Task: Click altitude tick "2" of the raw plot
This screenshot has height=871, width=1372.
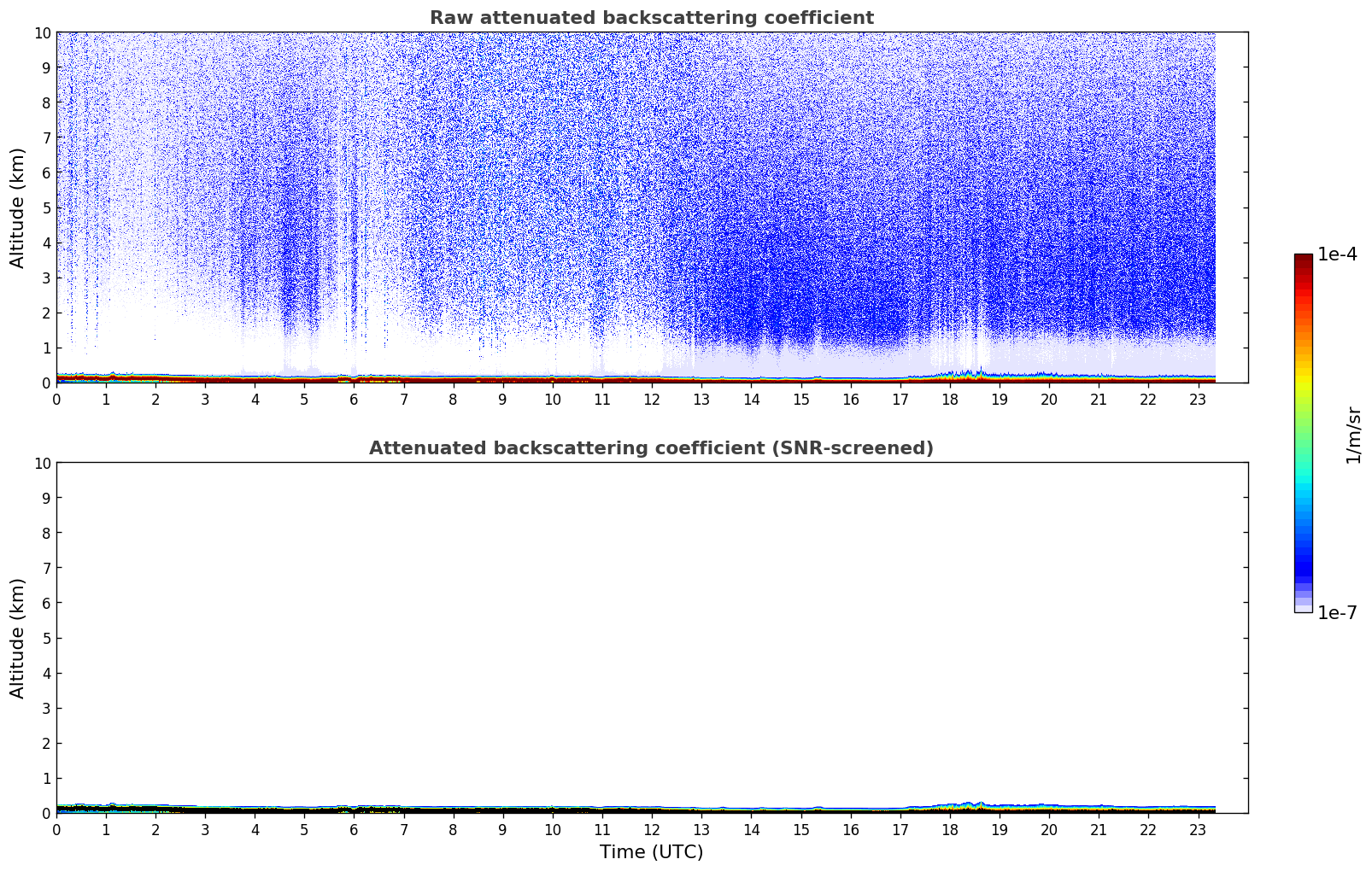Action: click(x=46, y=313)
